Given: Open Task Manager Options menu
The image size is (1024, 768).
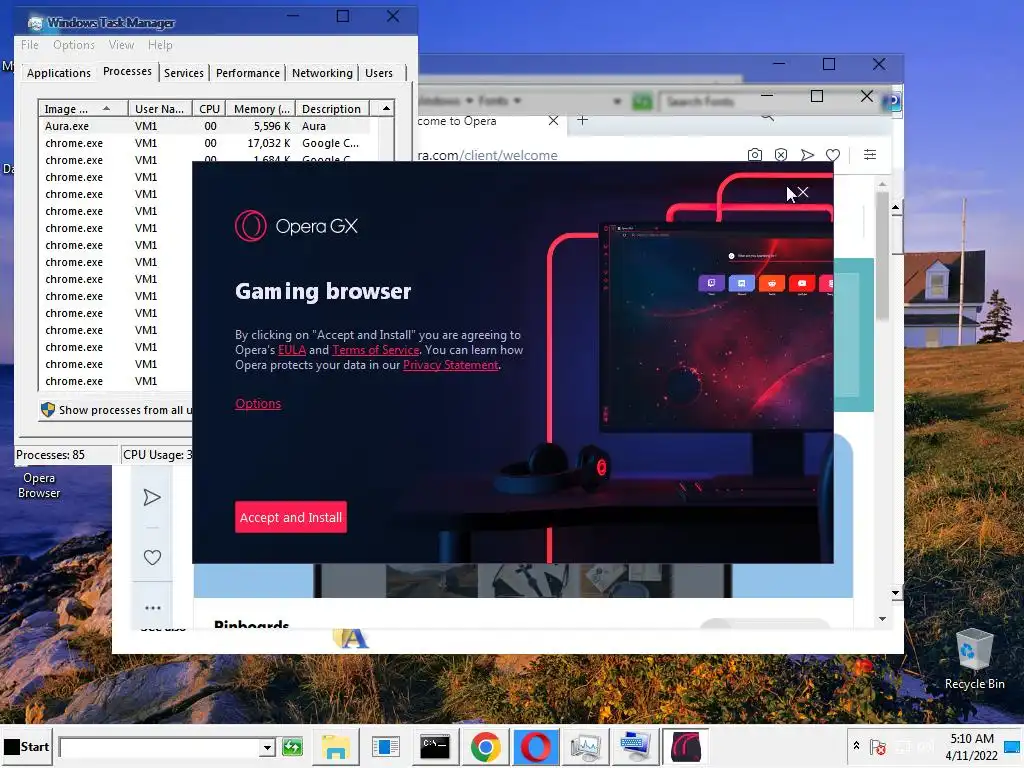Looking at the screenshot, I should 74,45.
